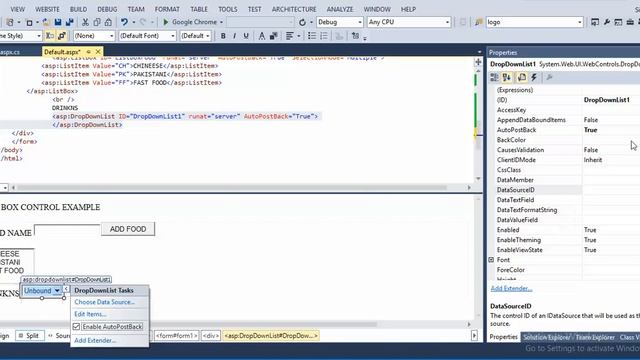Start debugging with green play arrow
Screen dimensions: 640x360
tap(166, 22)
